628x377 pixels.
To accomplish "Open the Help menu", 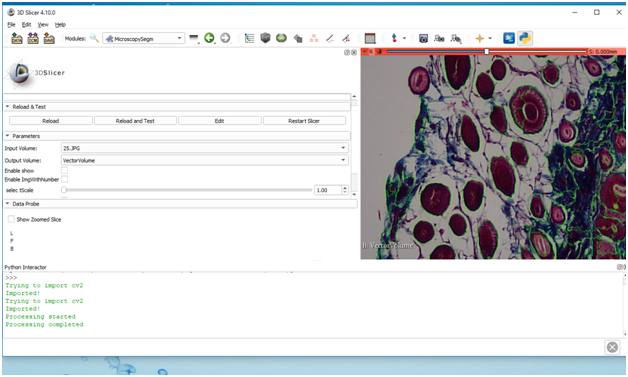I will (60, 25).
